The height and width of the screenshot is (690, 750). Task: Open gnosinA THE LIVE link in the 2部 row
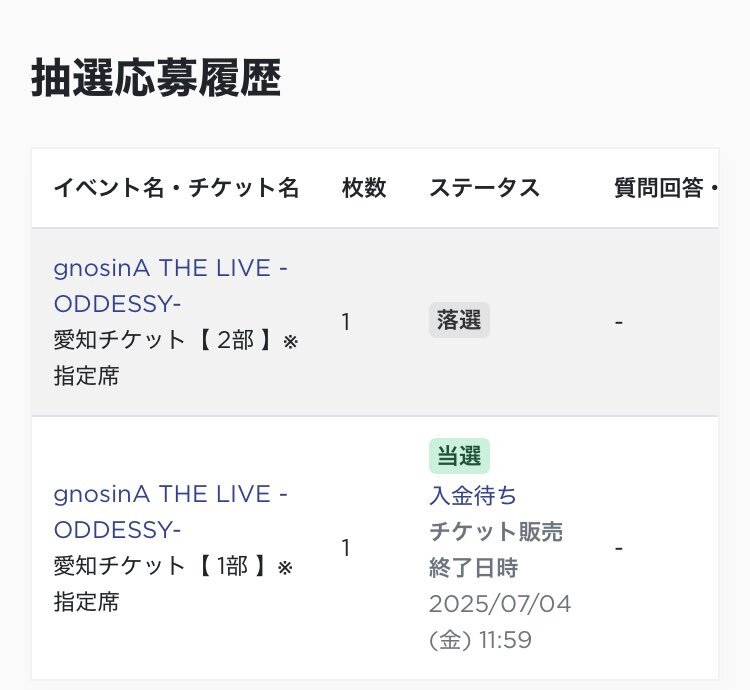click(x=170, y=285)
